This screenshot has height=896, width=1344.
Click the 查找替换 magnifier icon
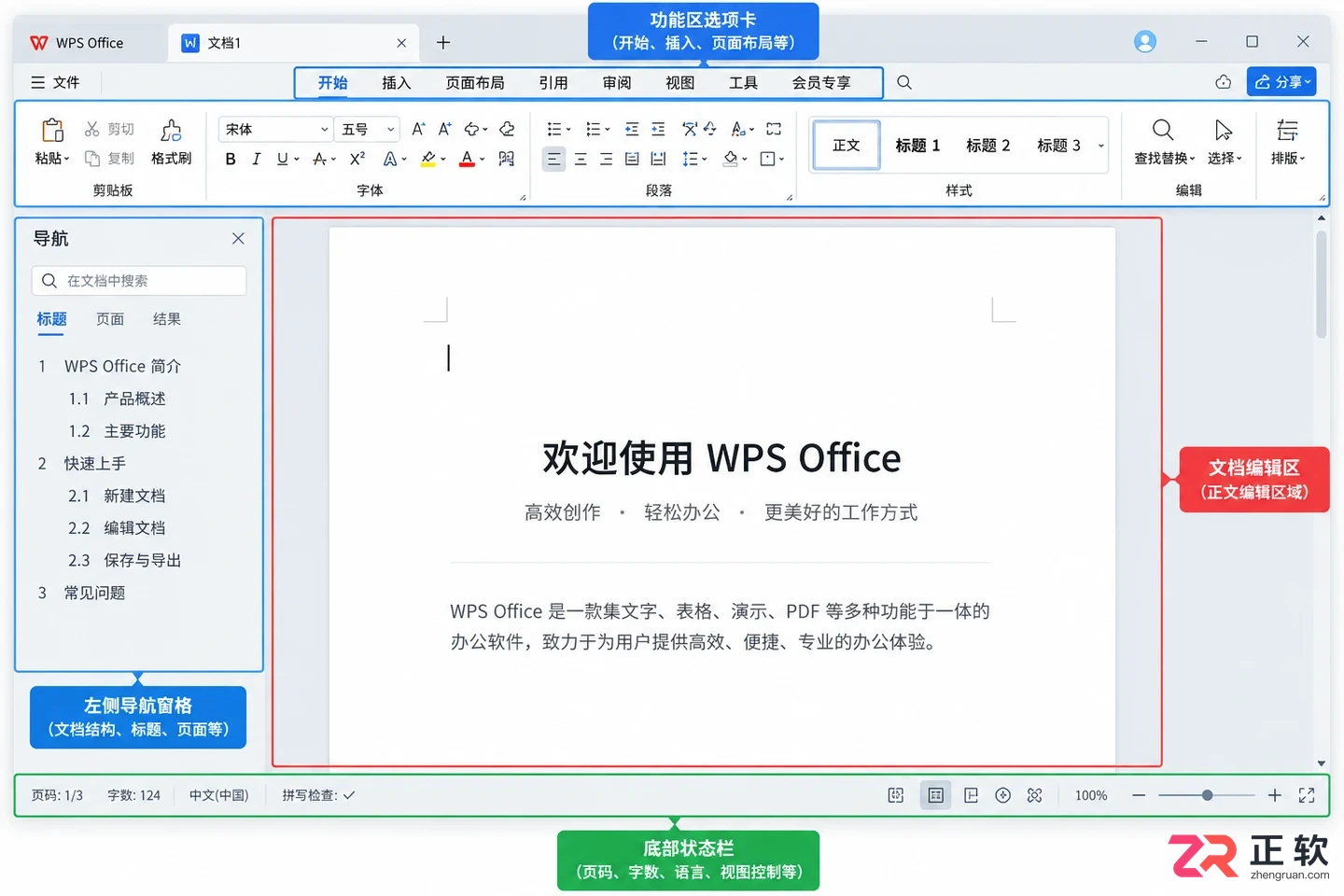1163,130
